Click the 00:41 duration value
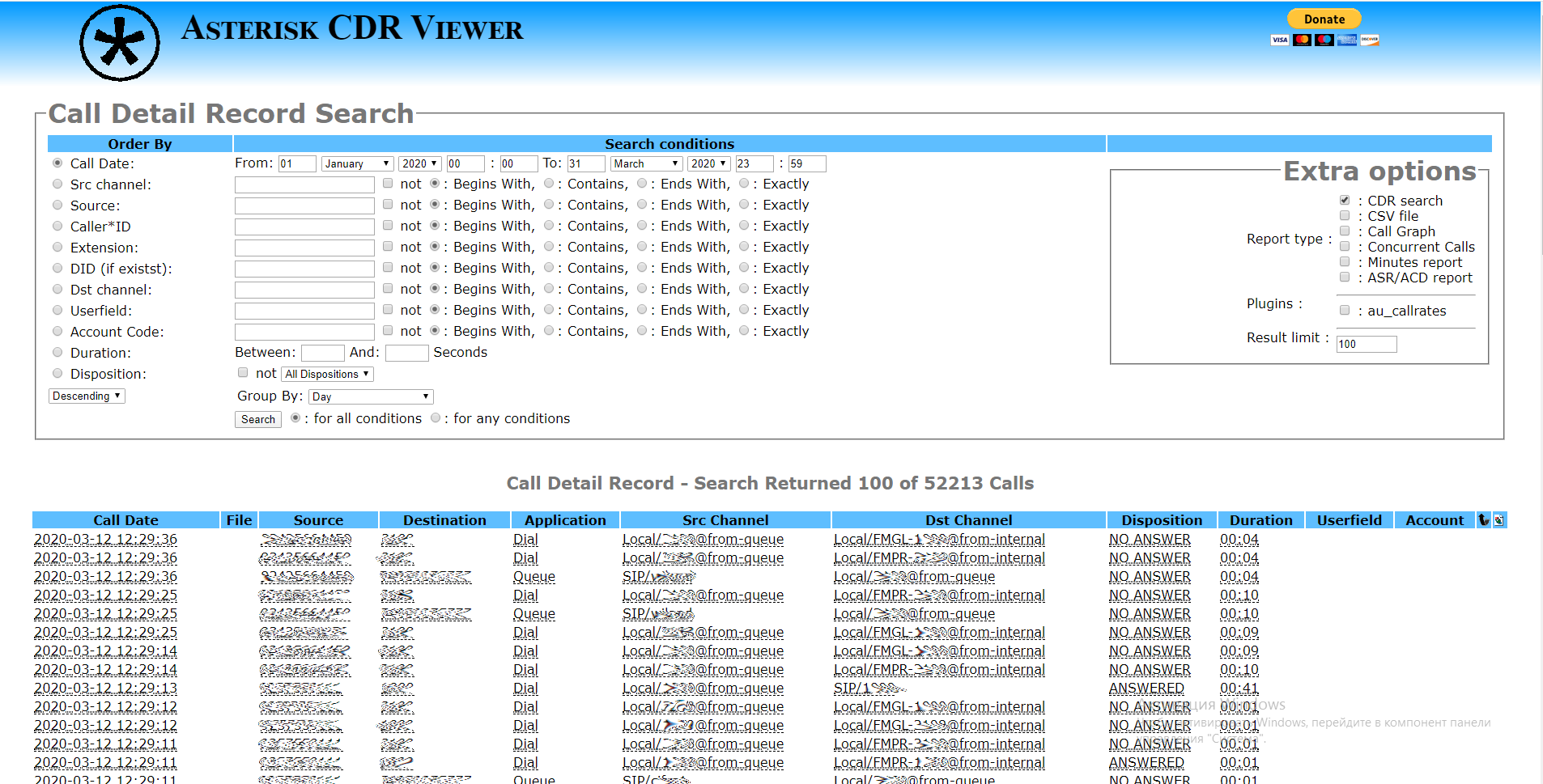 (1239, 688)
